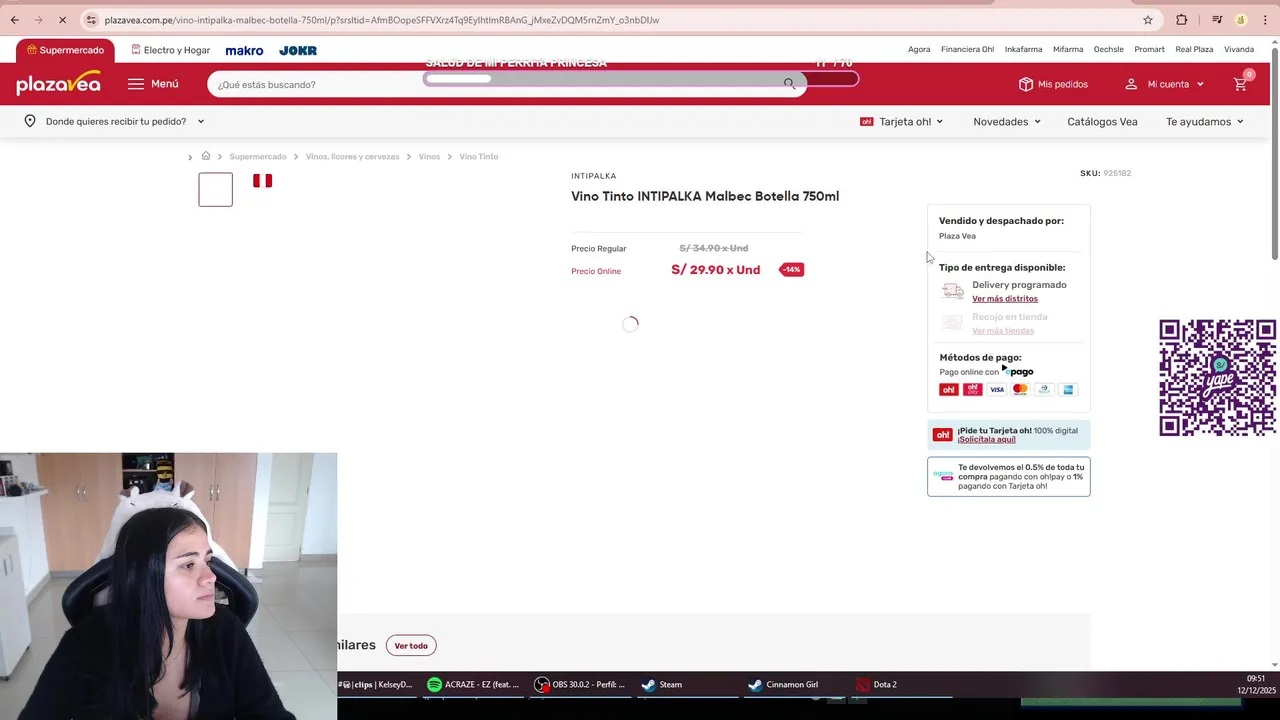Screen dimensions: 1280x720
Task: Open the browser extensions puzzle icon
Action: [1182, 20]
